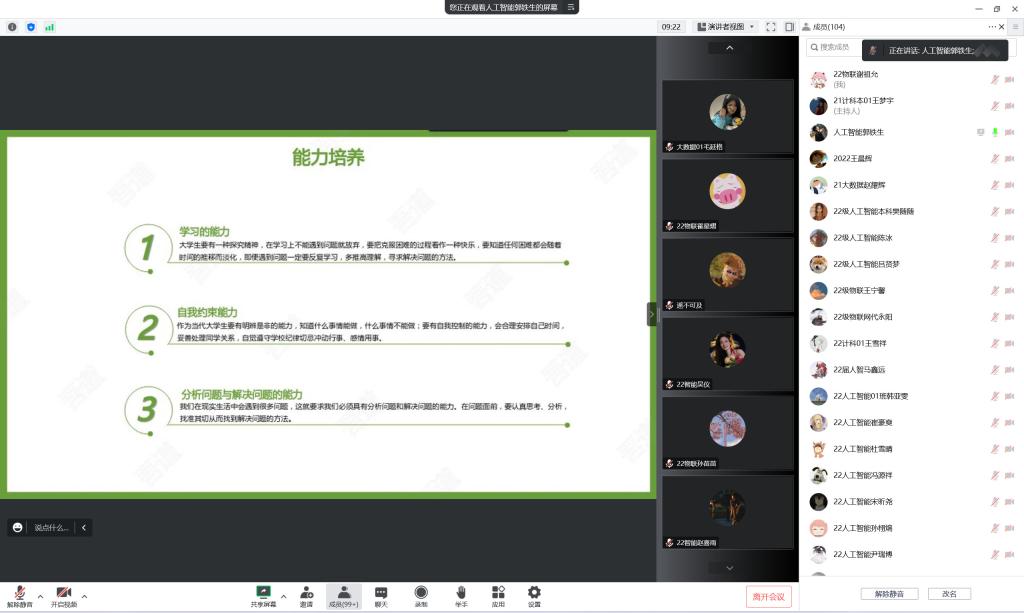Open the 邀请 invite icon

pos(306,592)
